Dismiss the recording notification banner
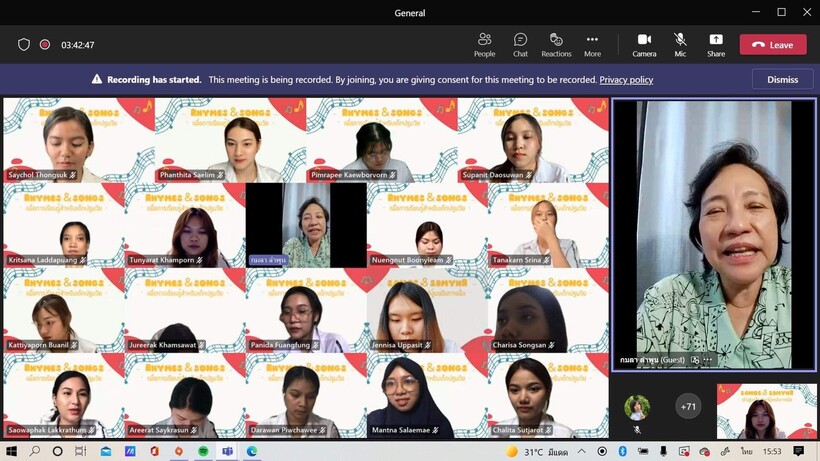The height and width of the screenshot is (461, 820). (x=782, y=80)
